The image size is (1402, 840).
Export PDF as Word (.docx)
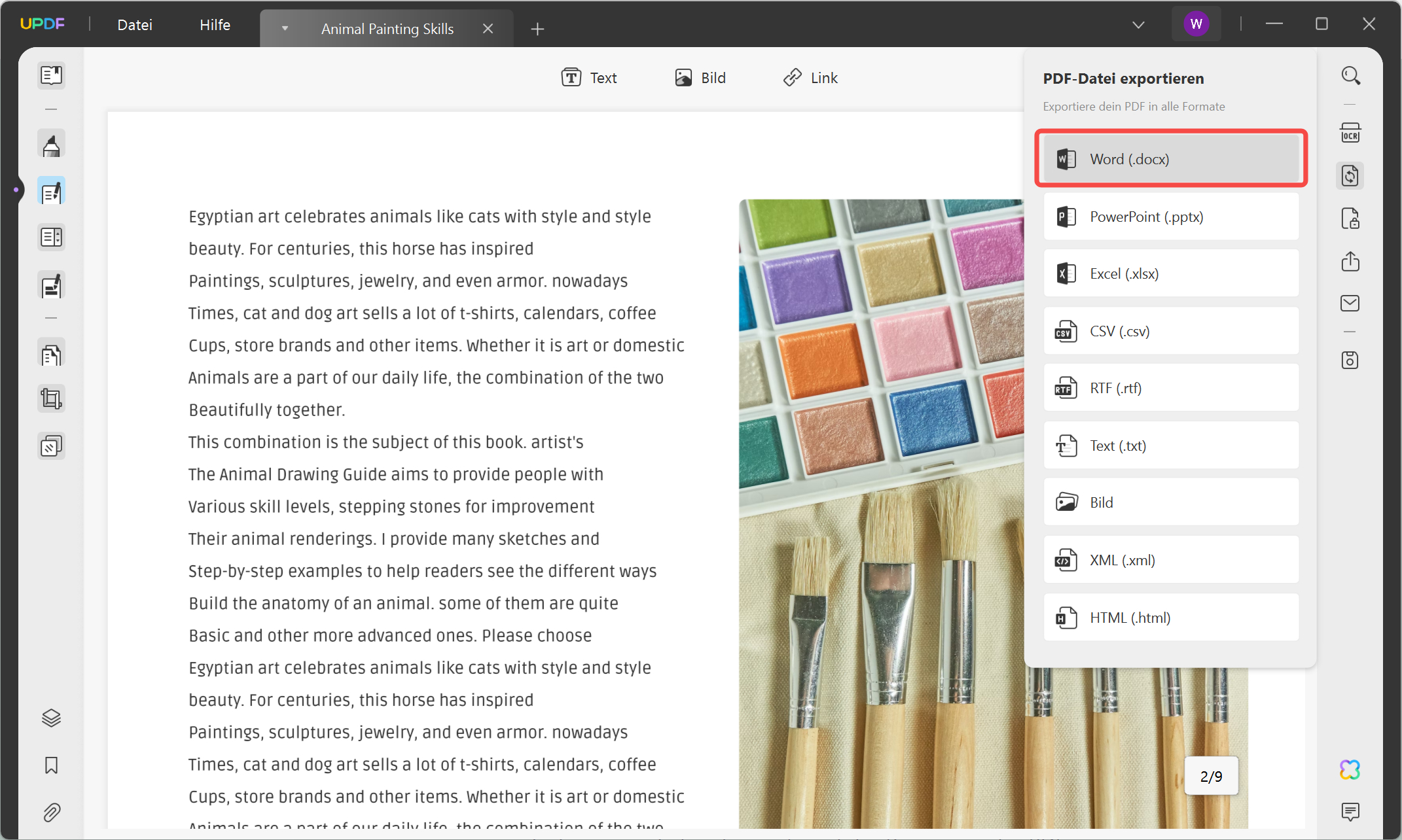pyautogui.click(x=1170, y=159)
